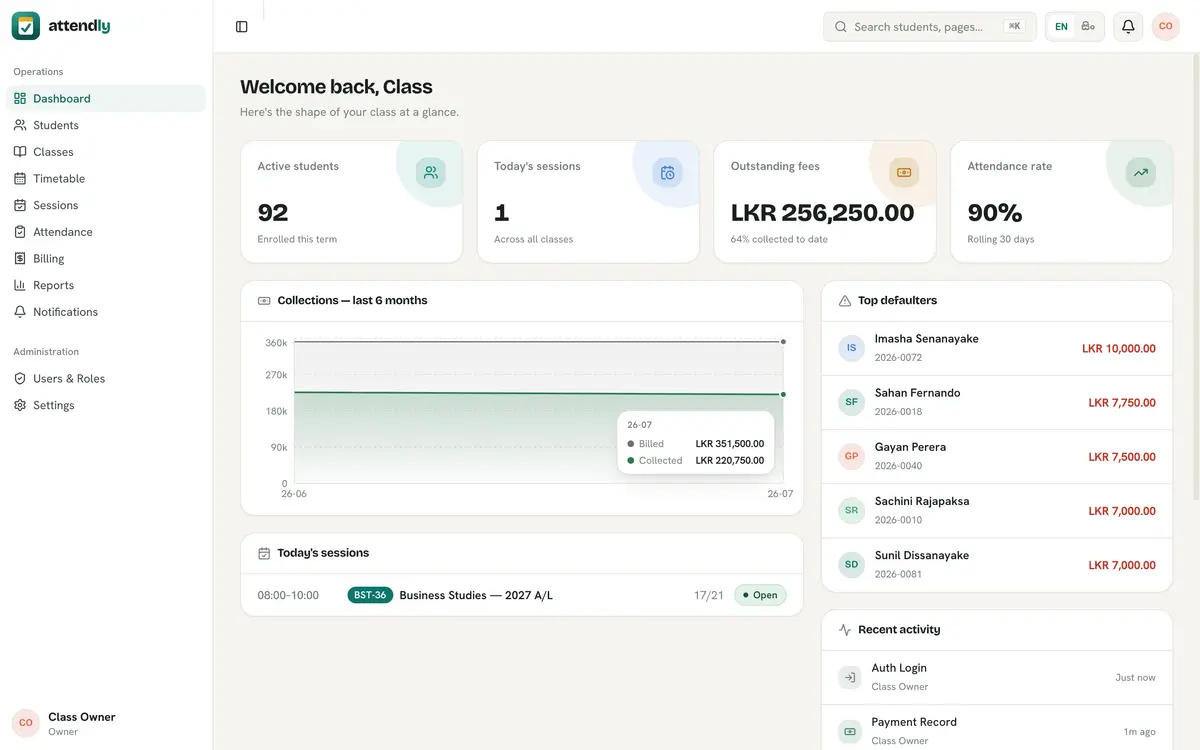The height and width of the screenshot is (750, 1200).
Task: Click the Students icon in sidebar
Action: tap(20, 125)
